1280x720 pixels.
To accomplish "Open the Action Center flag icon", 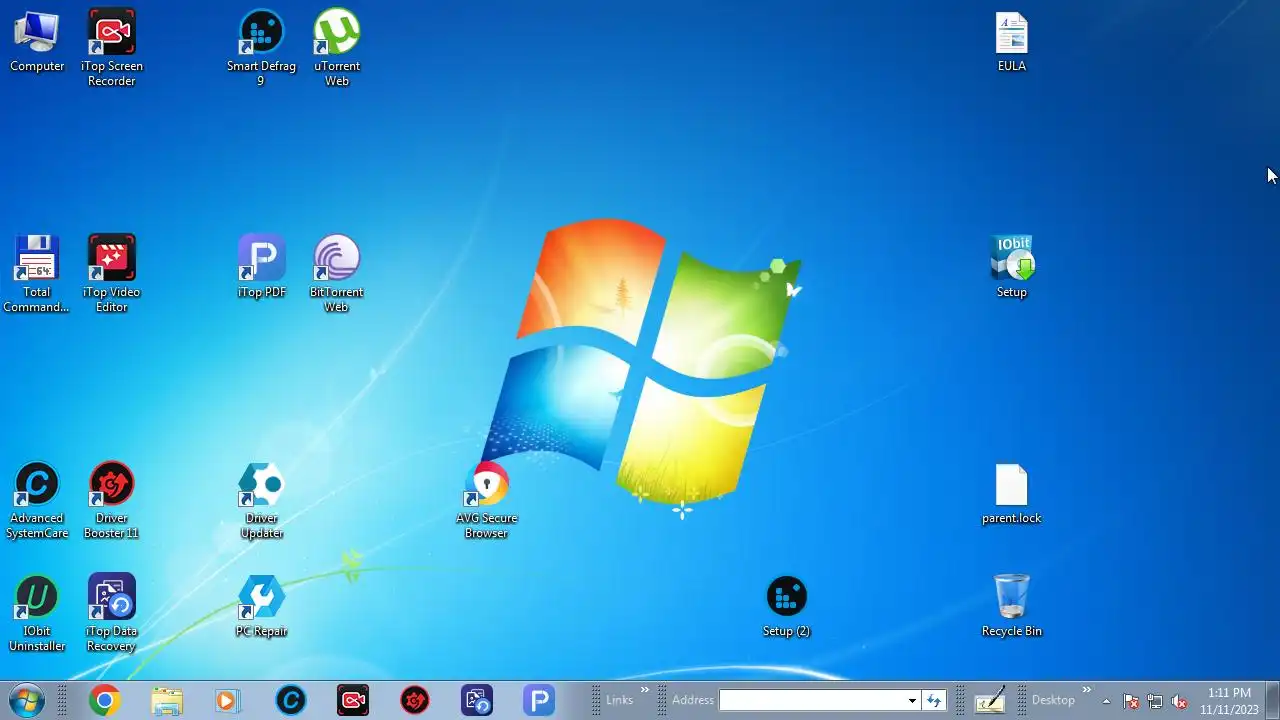I will [x=1131, y=701].
